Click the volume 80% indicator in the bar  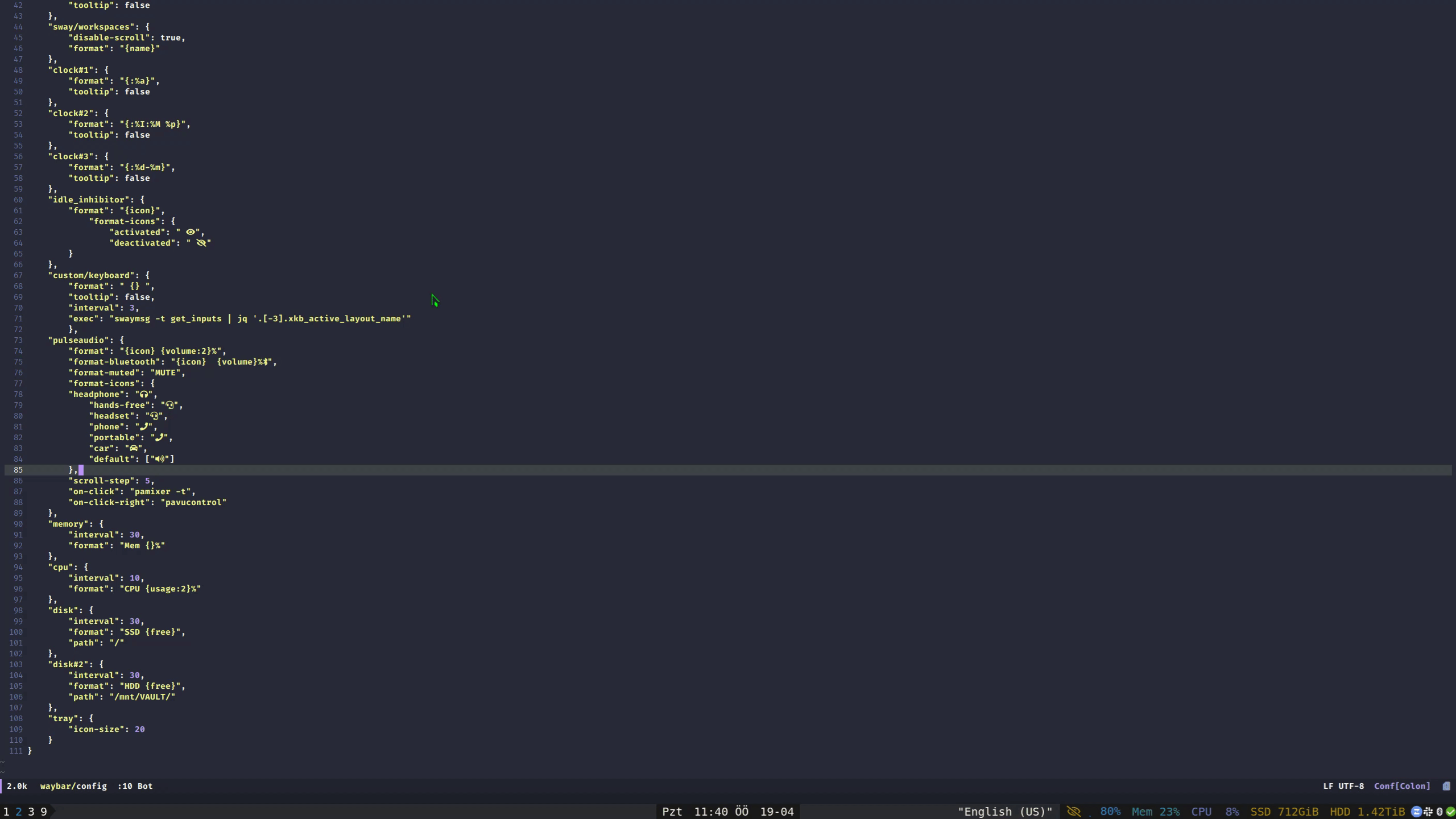pyautogui.click(x=1110, y=812)
